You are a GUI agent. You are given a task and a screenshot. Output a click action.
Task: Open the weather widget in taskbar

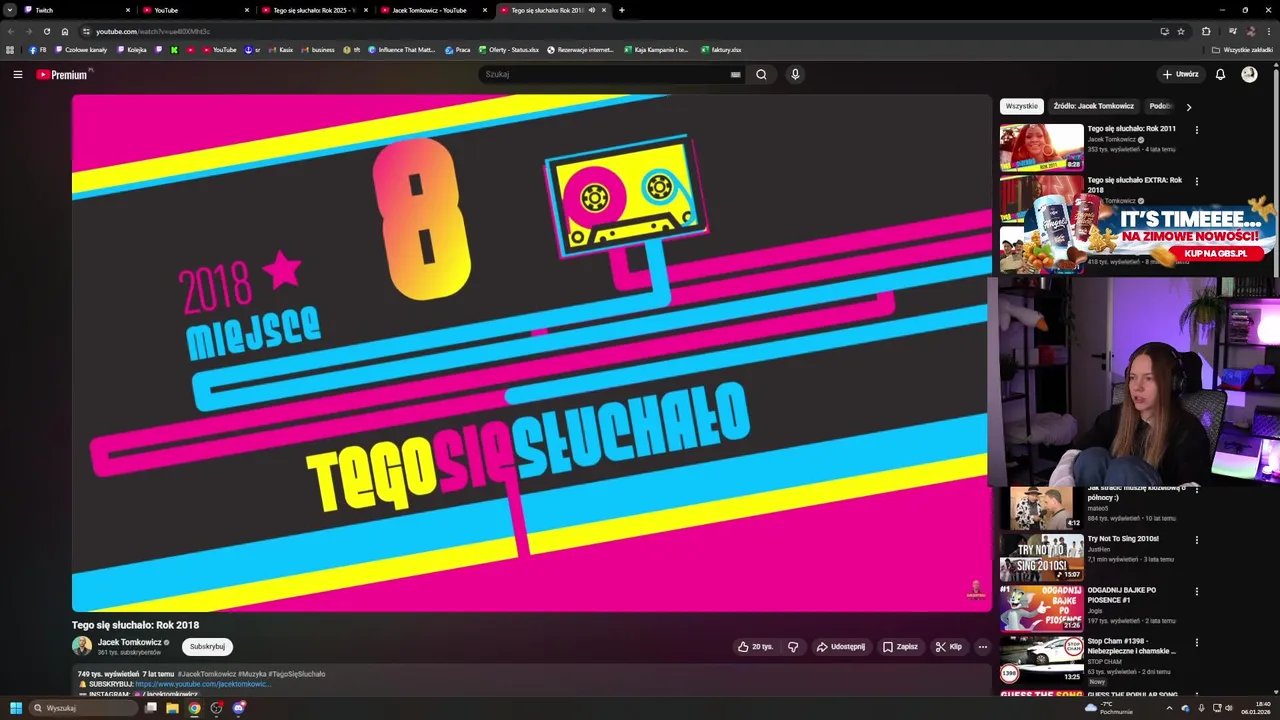point(1110,708)
